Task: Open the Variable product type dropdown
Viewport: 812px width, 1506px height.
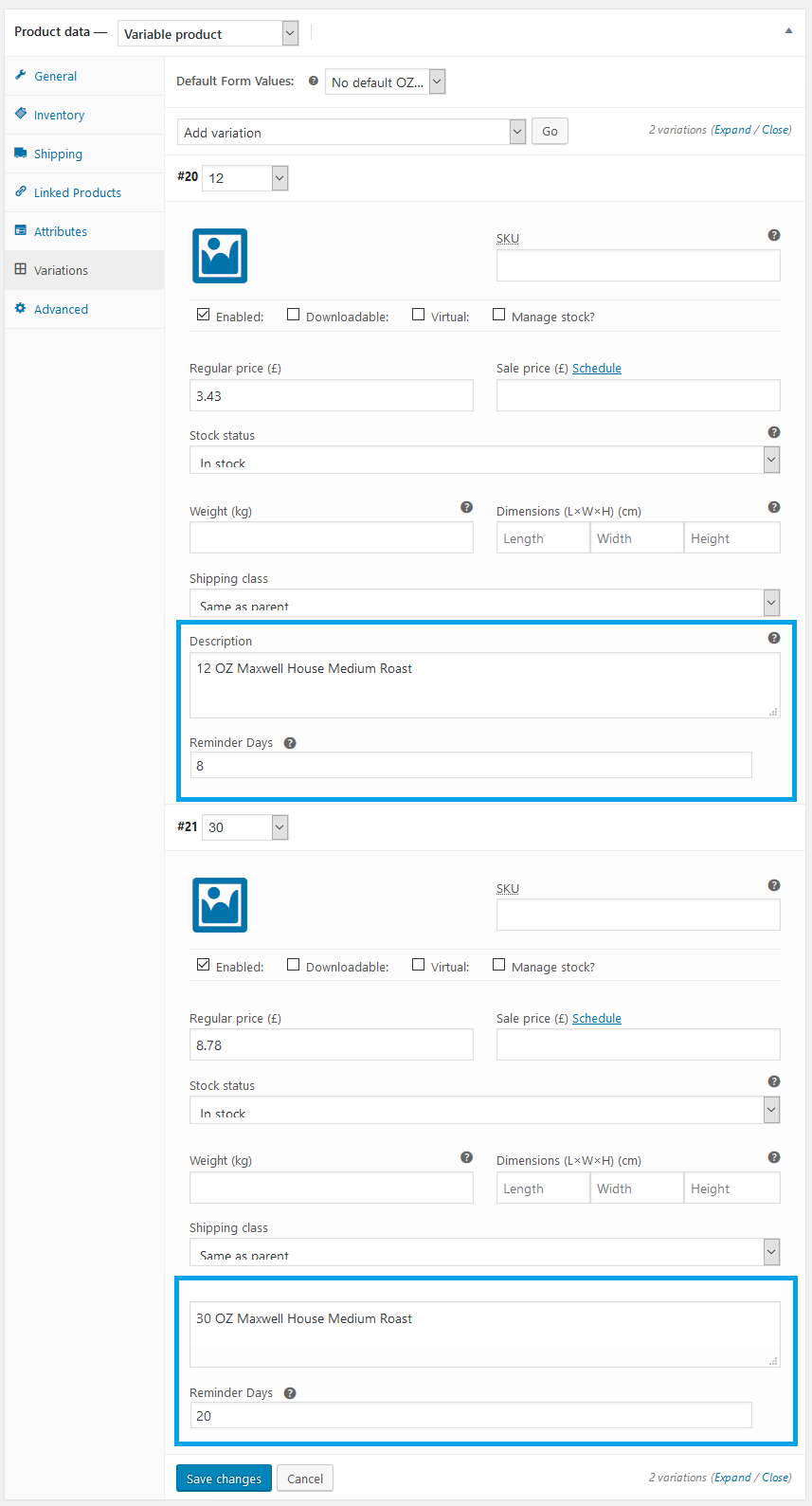Action: point(208,34)
